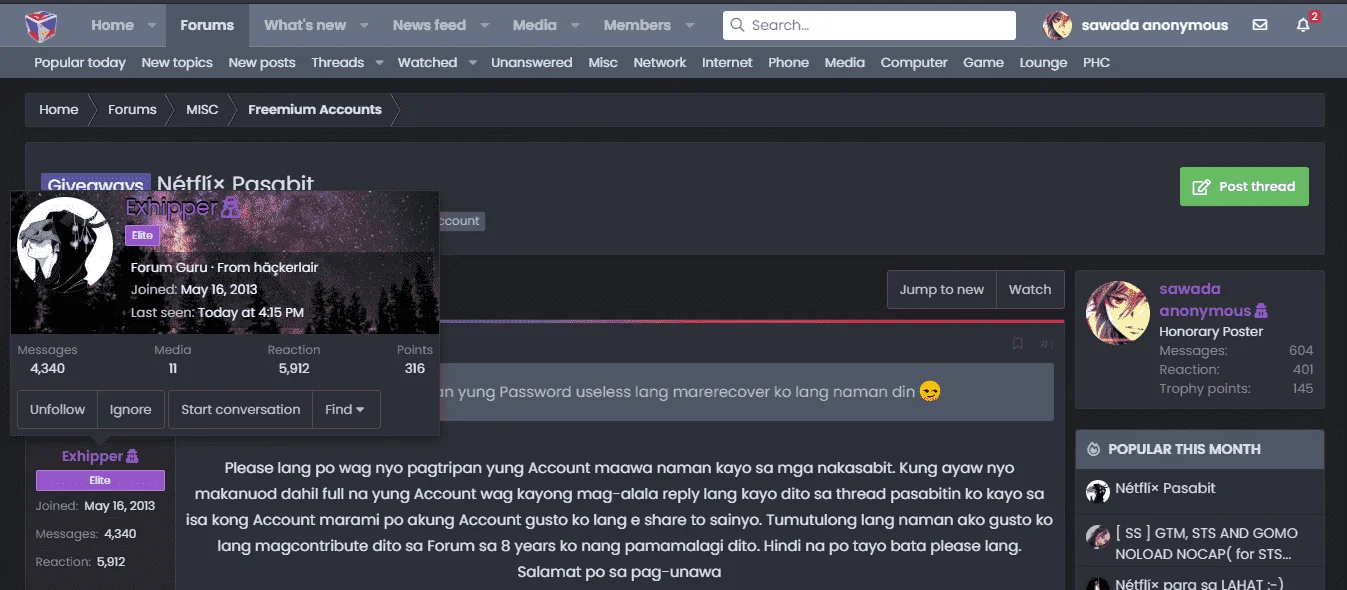Image resolution: width=1347 pixels, height=590 pixels.
Task: Open Misc sub-navigation link
Action: (x=603, y=62)
